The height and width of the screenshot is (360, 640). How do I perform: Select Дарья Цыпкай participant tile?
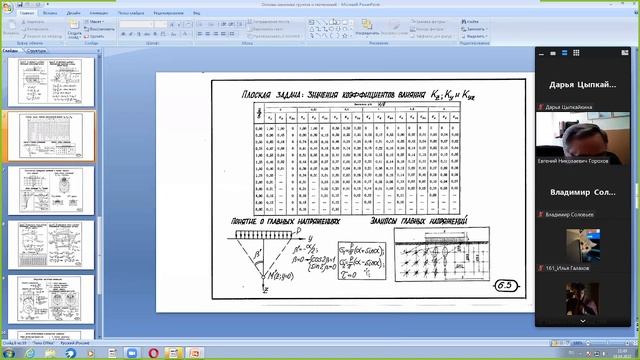[x=583, y=85]
